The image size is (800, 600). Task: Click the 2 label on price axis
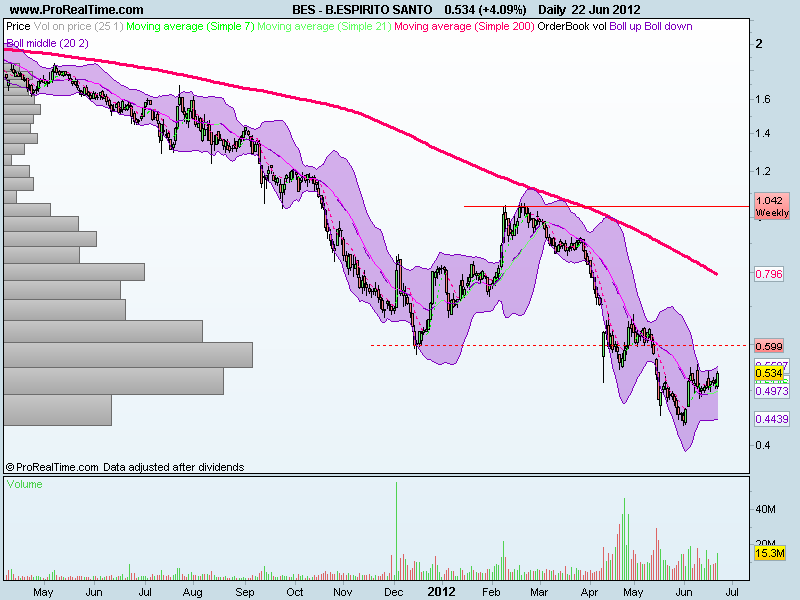point(759,44)
